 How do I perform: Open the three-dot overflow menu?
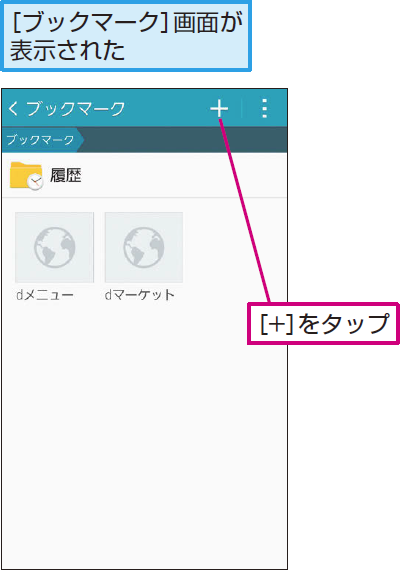(x=265, y=108)
